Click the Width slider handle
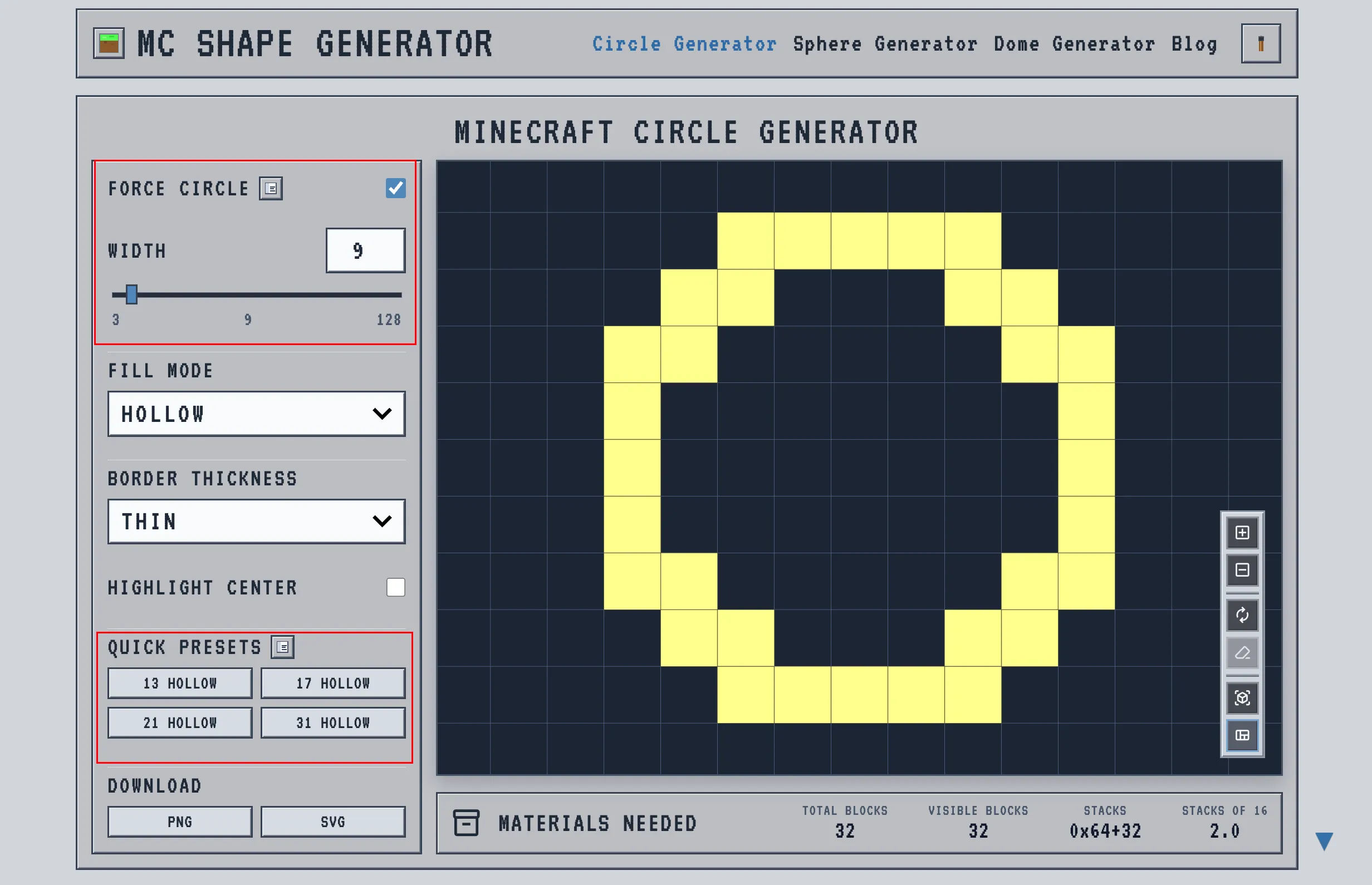This screenshot has height=885, width=1372. click(131, 294)
